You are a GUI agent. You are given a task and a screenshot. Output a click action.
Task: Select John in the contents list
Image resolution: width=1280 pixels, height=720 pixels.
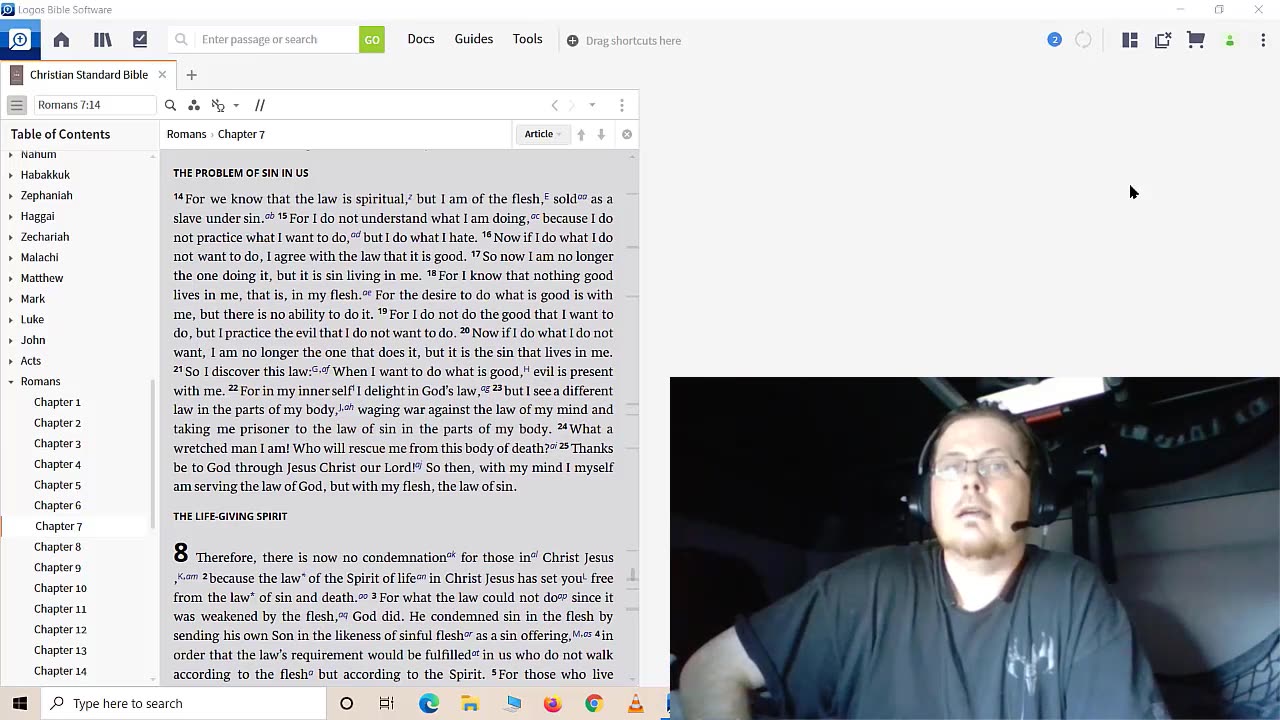(33, 340)
